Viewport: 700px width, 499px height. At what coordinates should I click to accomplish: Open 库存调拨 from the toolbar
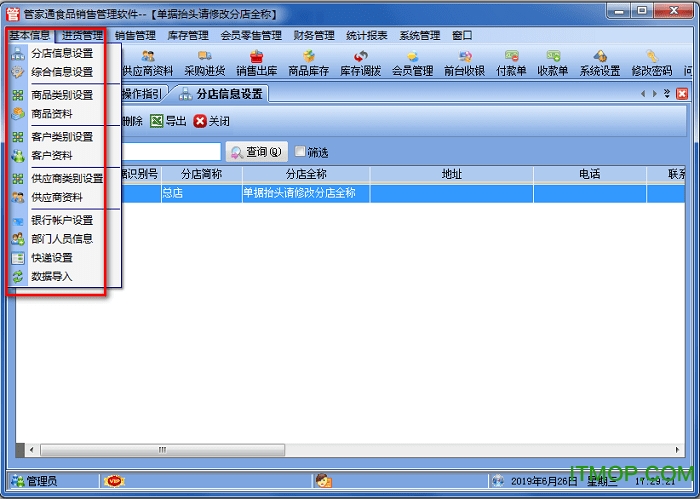[361, 63]
